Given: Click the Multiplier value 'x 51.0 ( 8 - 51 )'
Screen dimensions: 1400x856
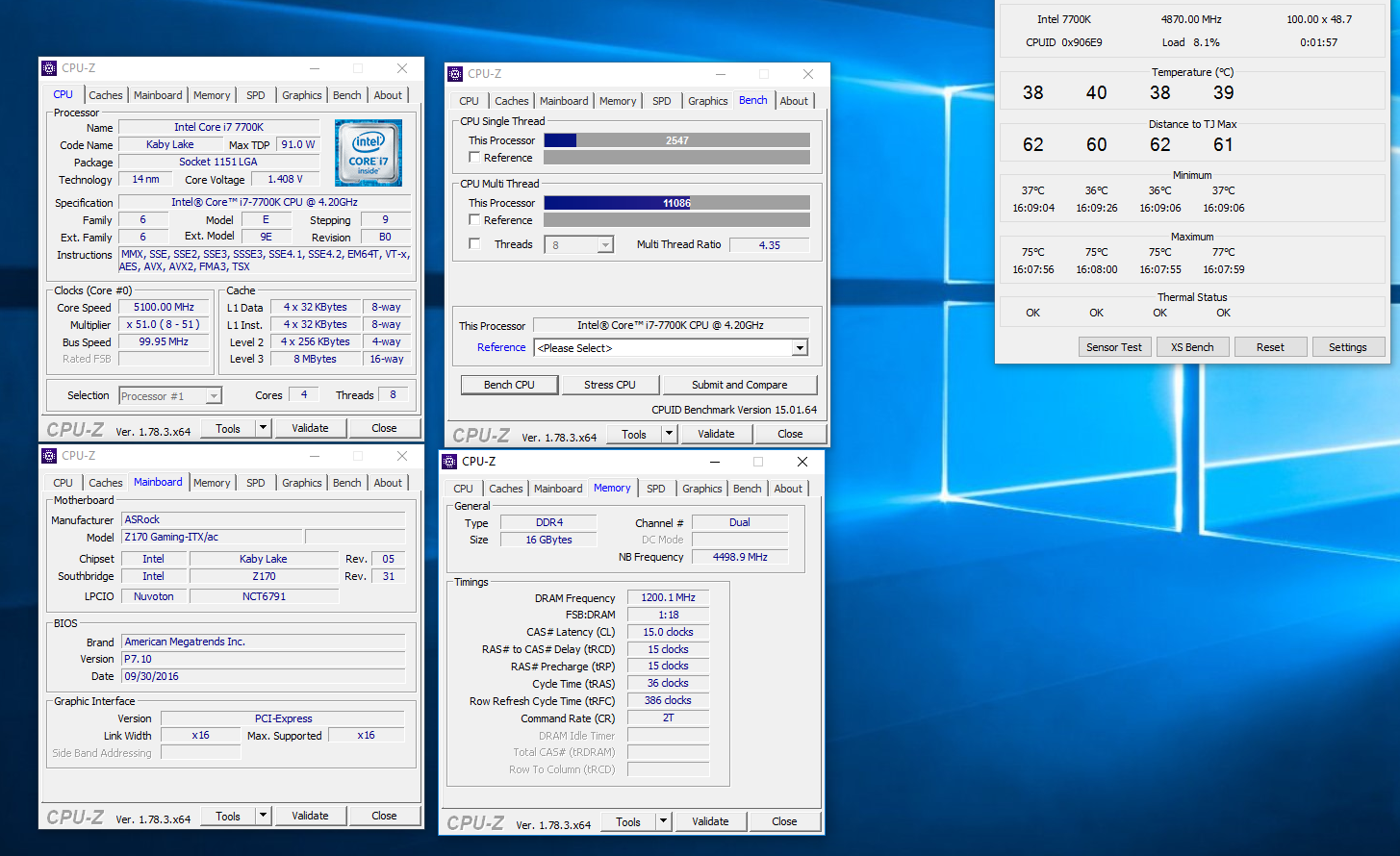Looking at the screenshot, I should [x=164, y=325].
